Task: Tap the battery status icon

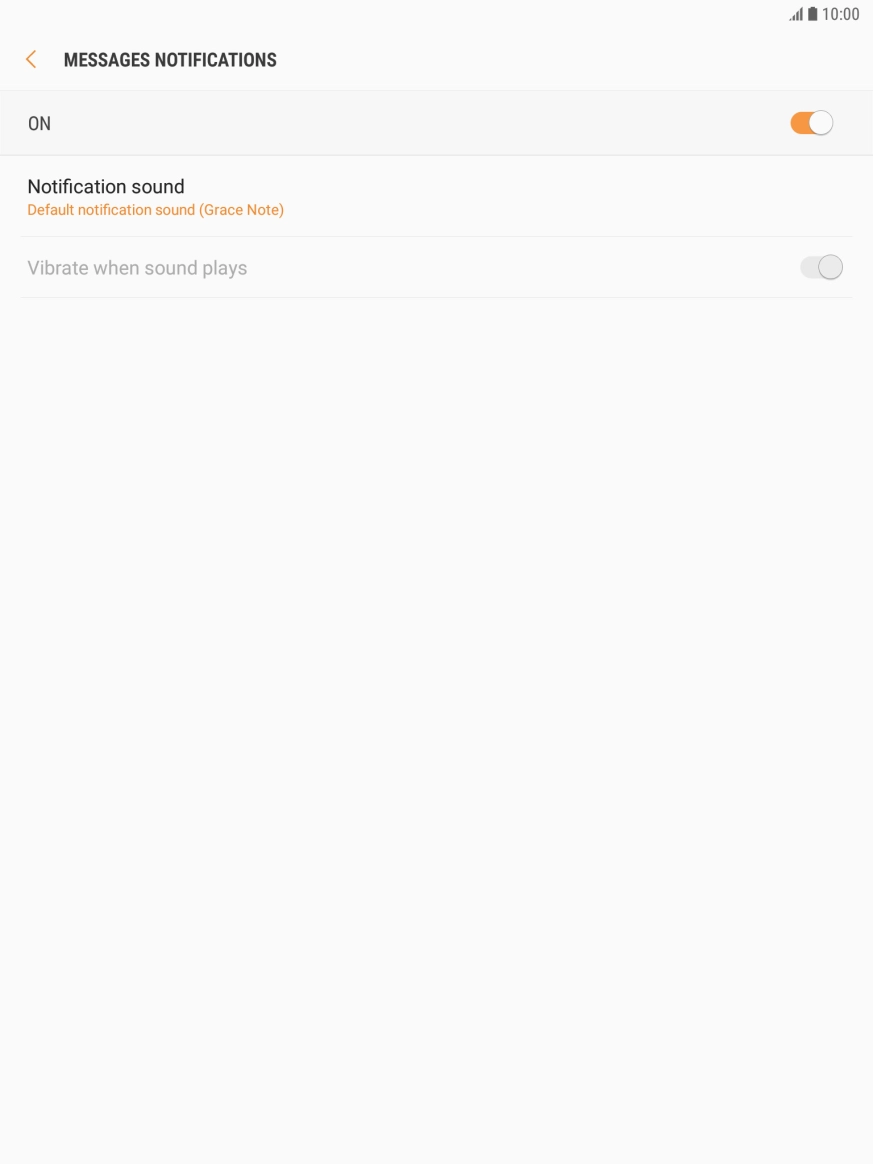Action: click(x=812, y=14)
